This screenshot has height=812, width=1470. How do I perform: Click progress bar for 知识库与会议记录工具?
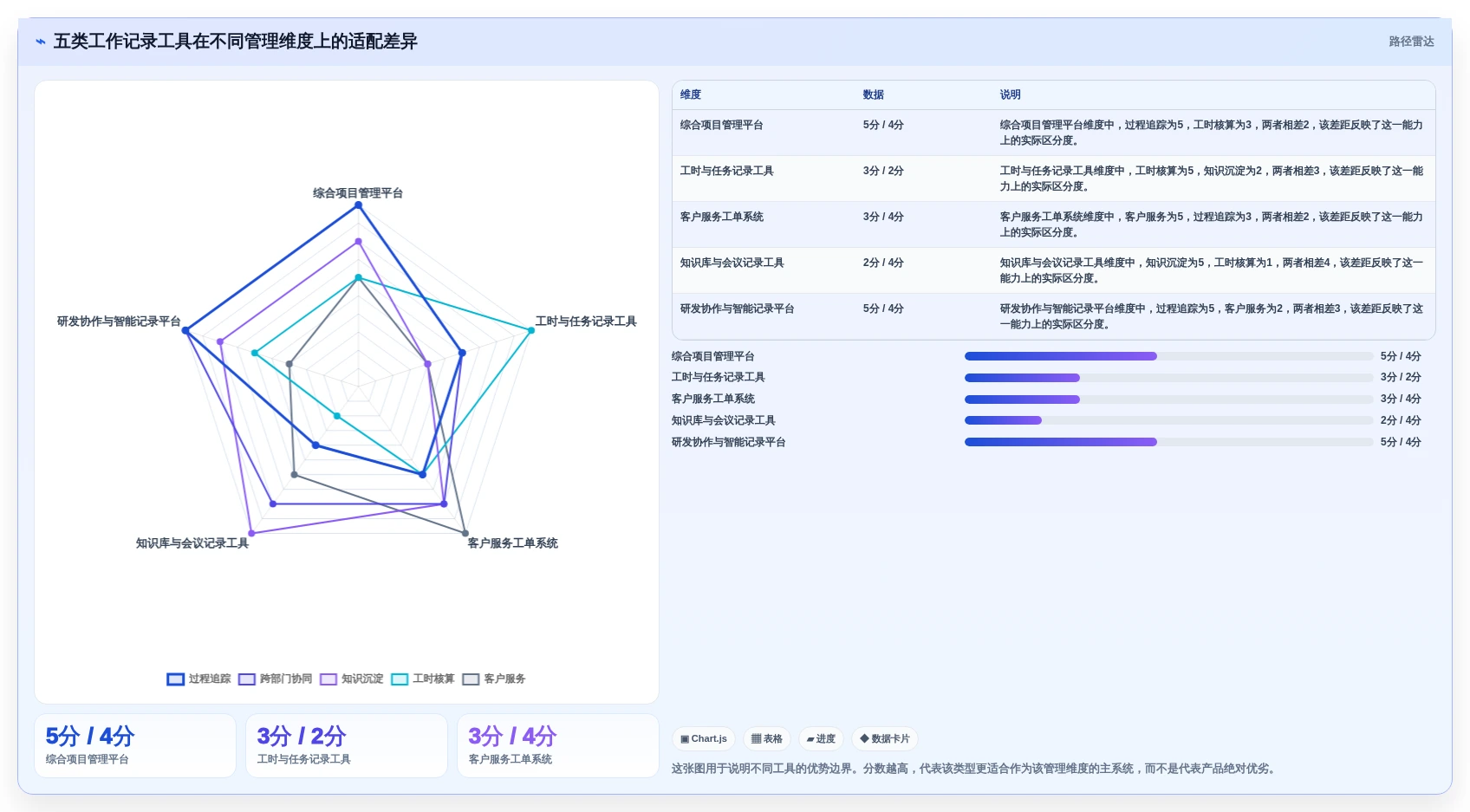click(x=1168, y=420)
